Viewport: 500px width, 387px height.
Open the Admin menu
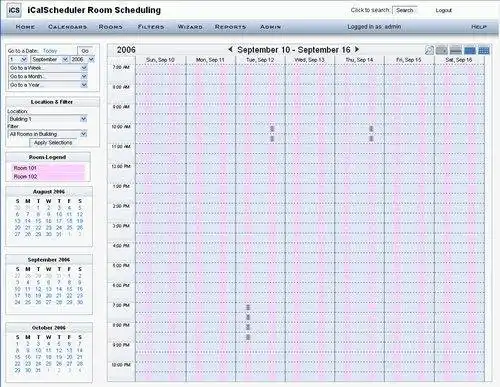270,27
